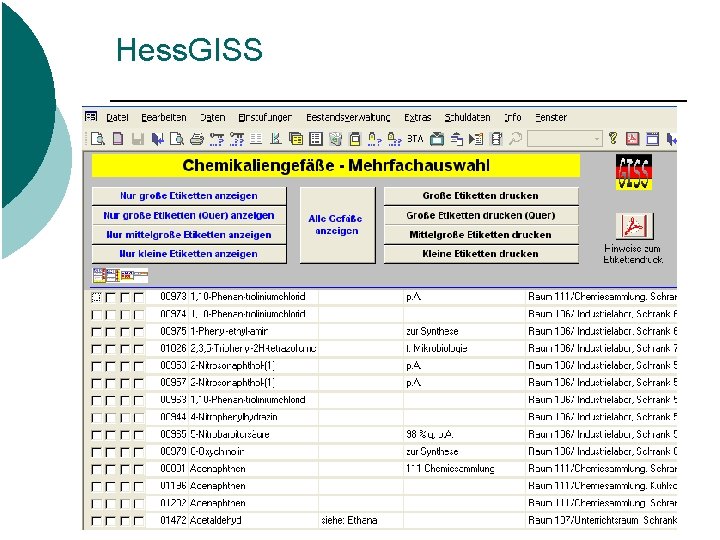Click Alle Gefäße anzeigen button

point(338,225)
